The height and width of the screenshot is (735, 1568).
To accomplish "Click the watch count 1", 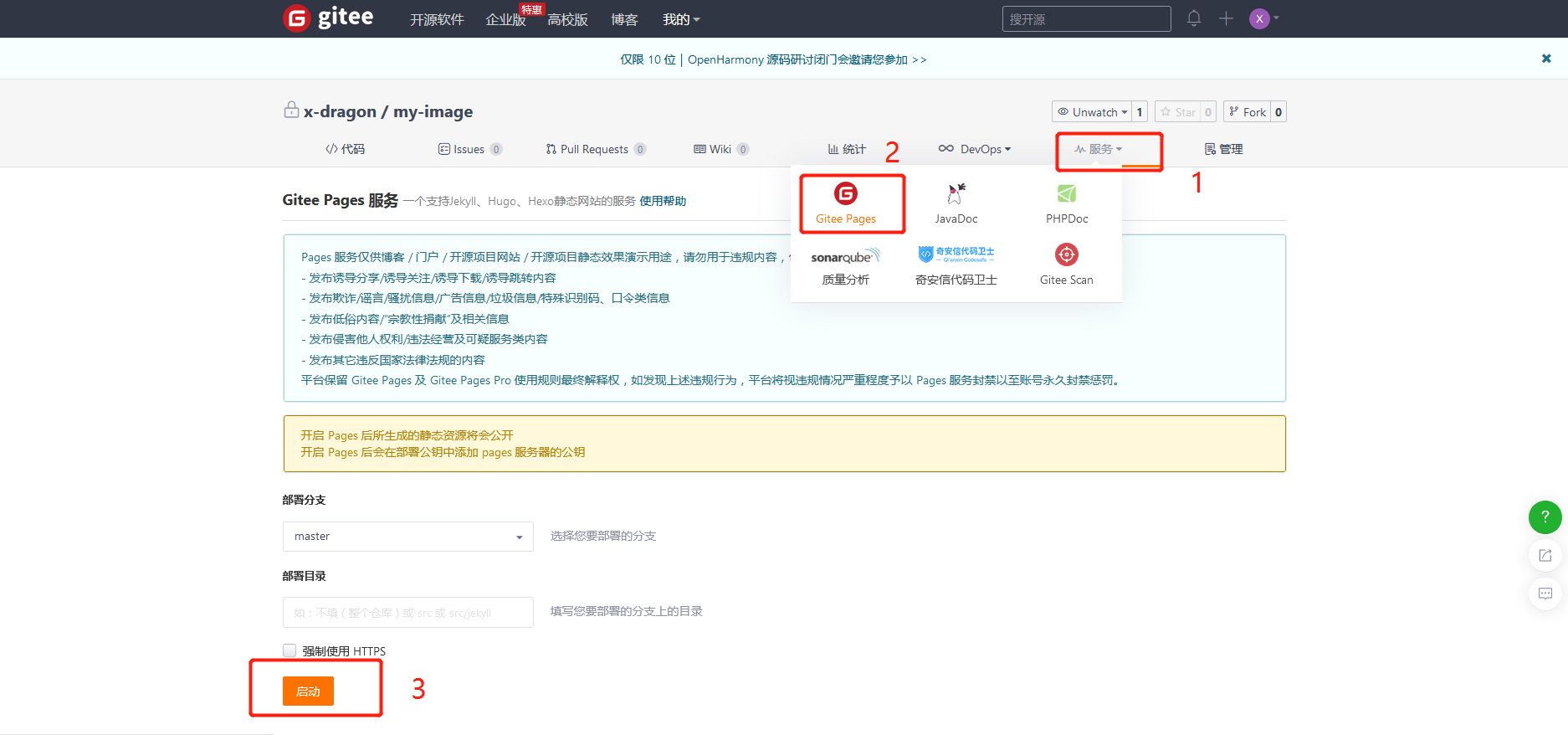I will [x=1140, y=112].
